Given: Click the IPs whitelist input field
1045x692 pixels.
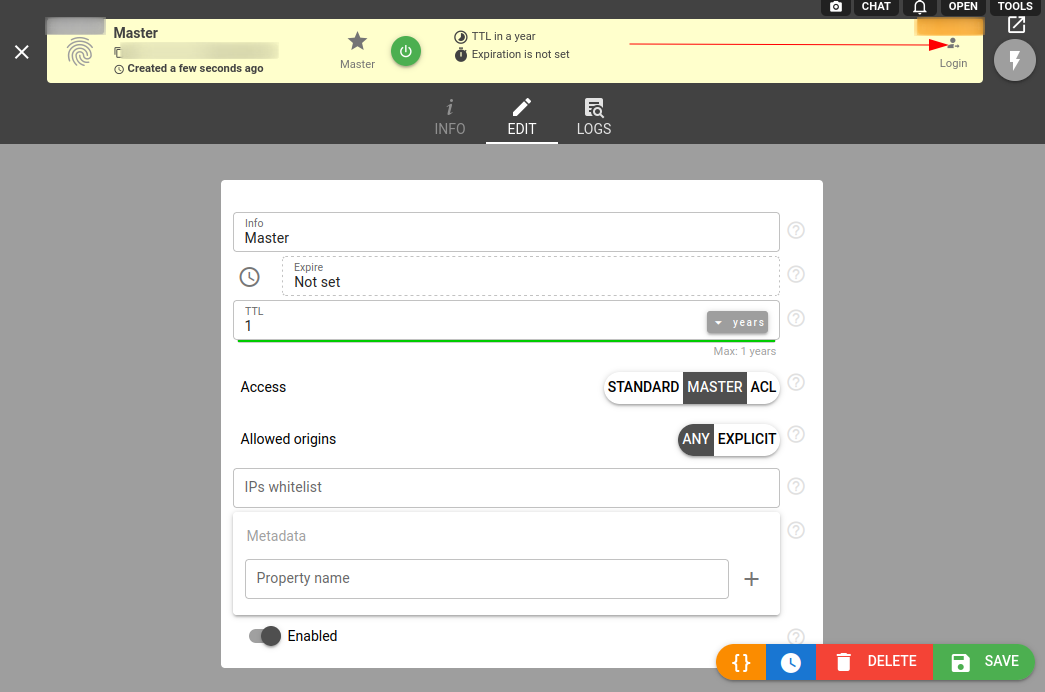Looking at the screenshot, I should click(505, 487).
